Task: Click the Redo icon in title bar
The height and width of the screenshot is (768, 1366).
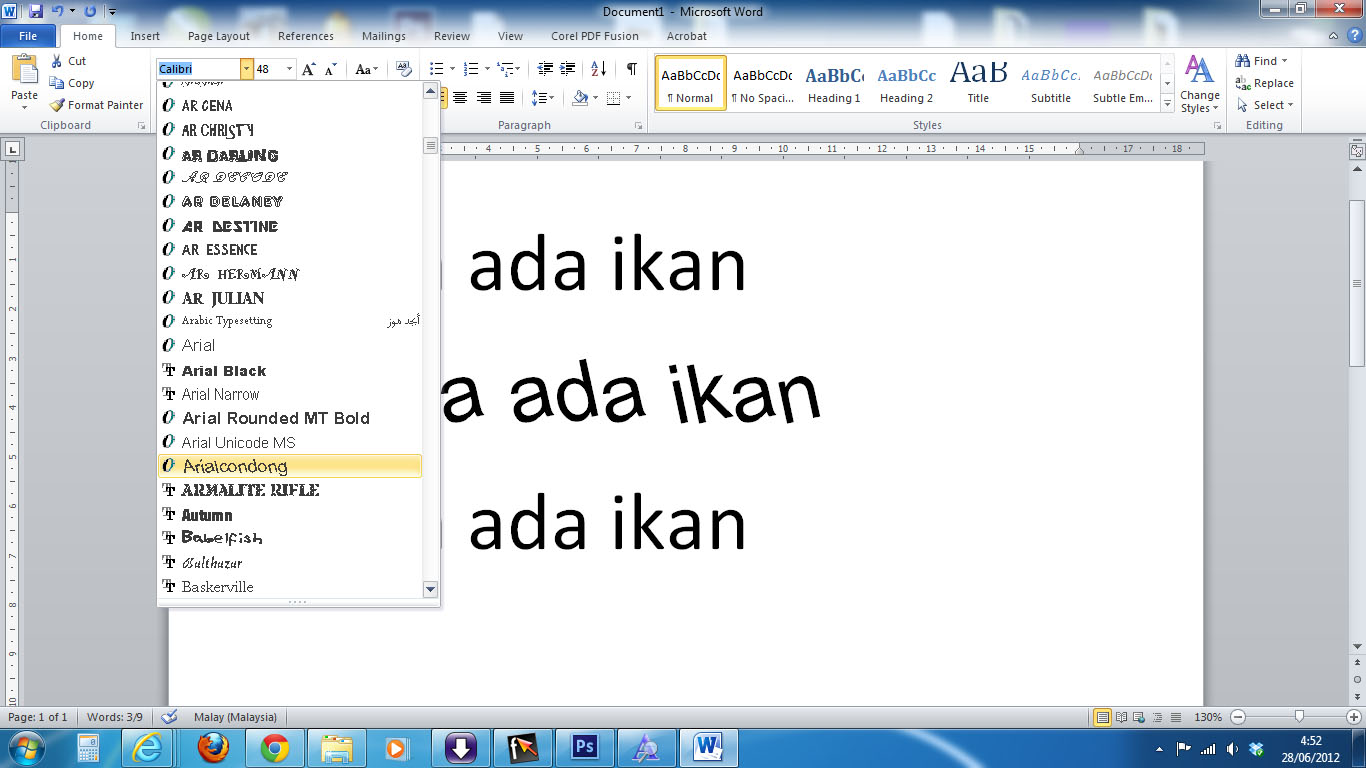Action: 90,11
